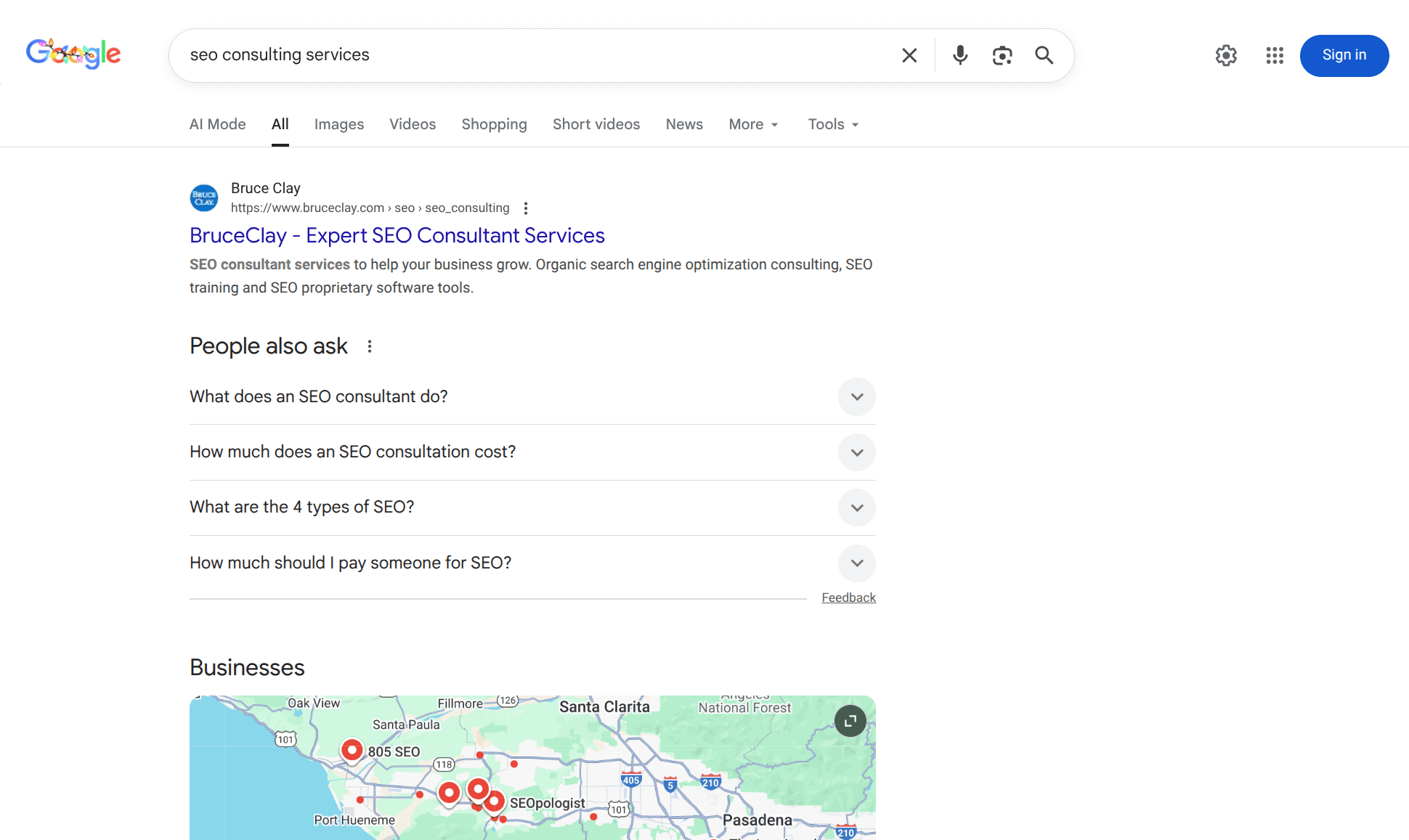Open the BruceClay Expert SEO Consultant Services link
Viewport: 1409px width, 840px height.
coord(397,235)
